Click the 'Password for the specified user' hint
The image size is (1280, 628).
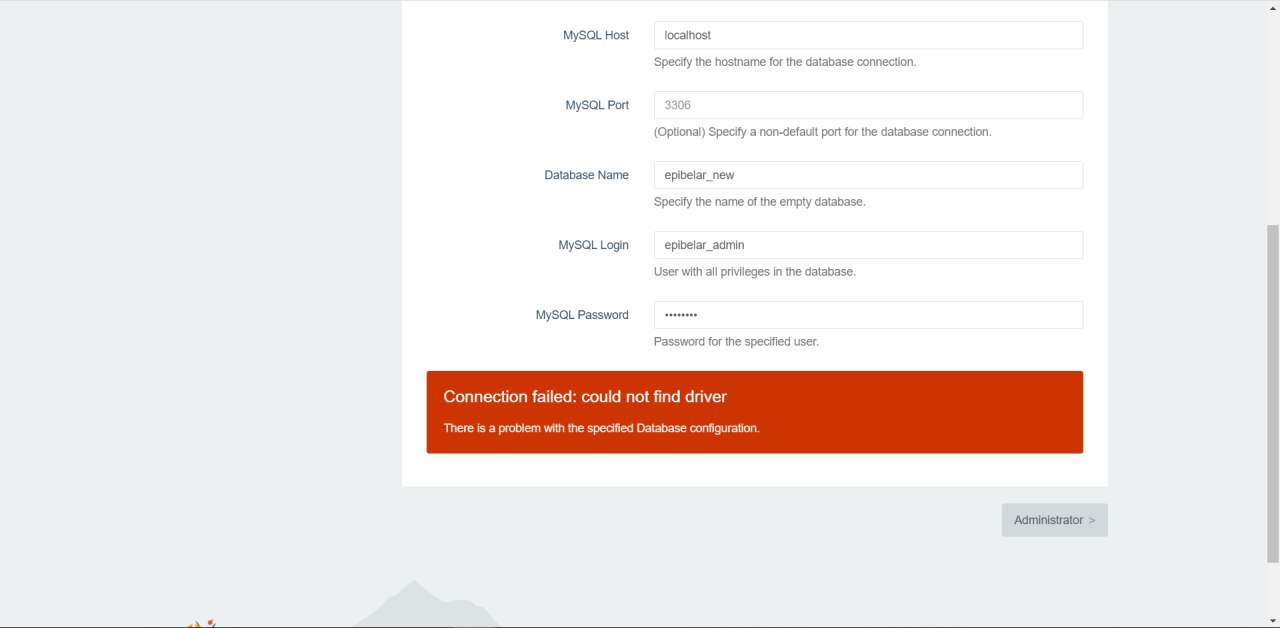click(736, 342)
